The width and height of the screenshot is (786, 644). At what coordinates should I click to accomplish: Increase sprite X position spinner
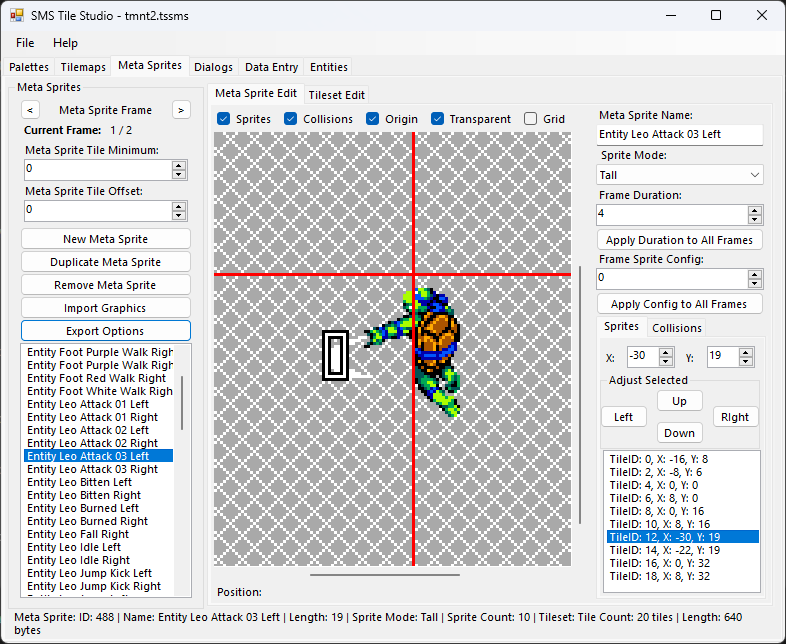click(666, 353)
